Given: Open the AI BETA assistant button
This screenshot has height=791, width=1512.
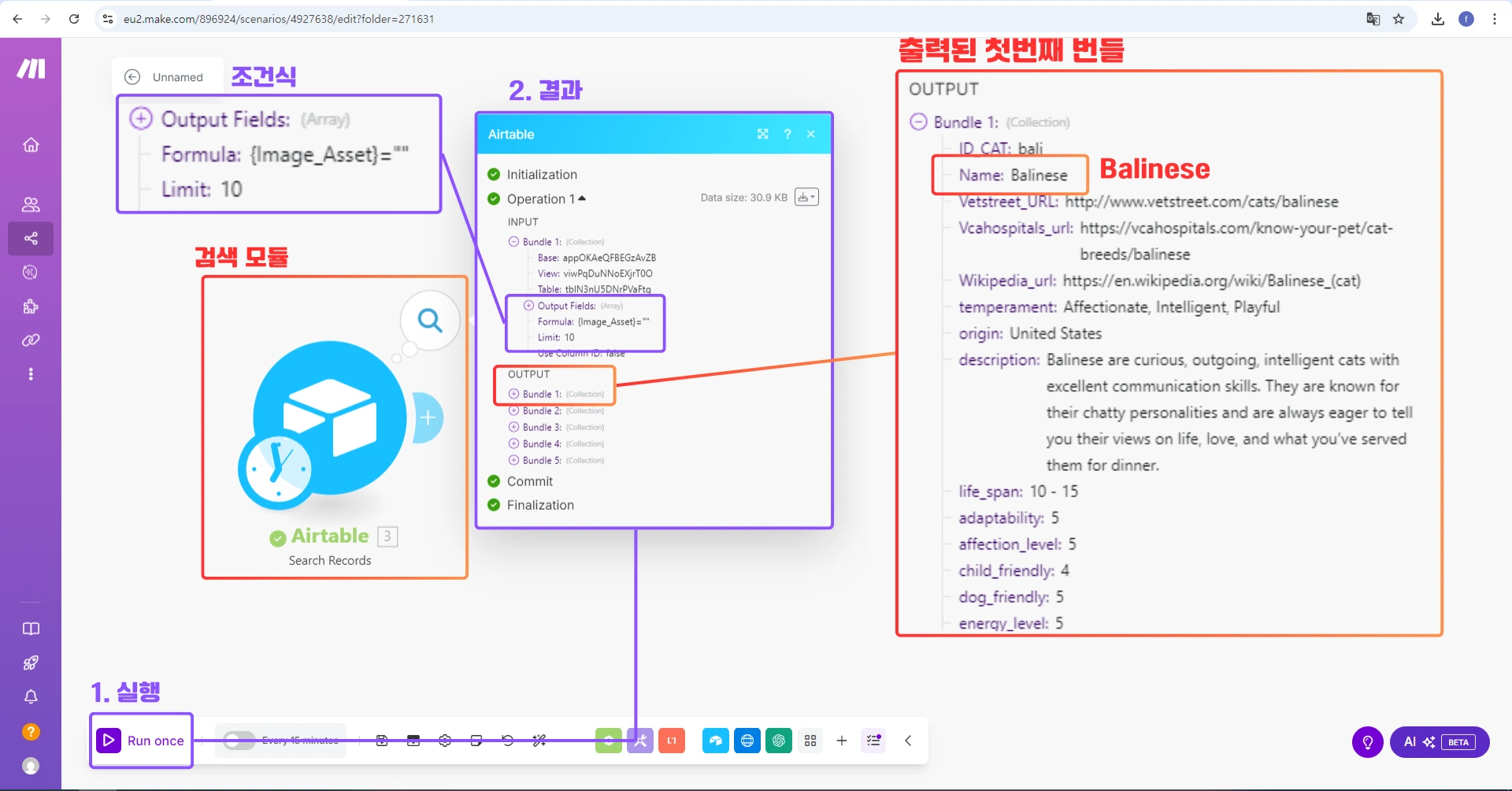Looking at the screenshot, I should [x=1440, y=742].
